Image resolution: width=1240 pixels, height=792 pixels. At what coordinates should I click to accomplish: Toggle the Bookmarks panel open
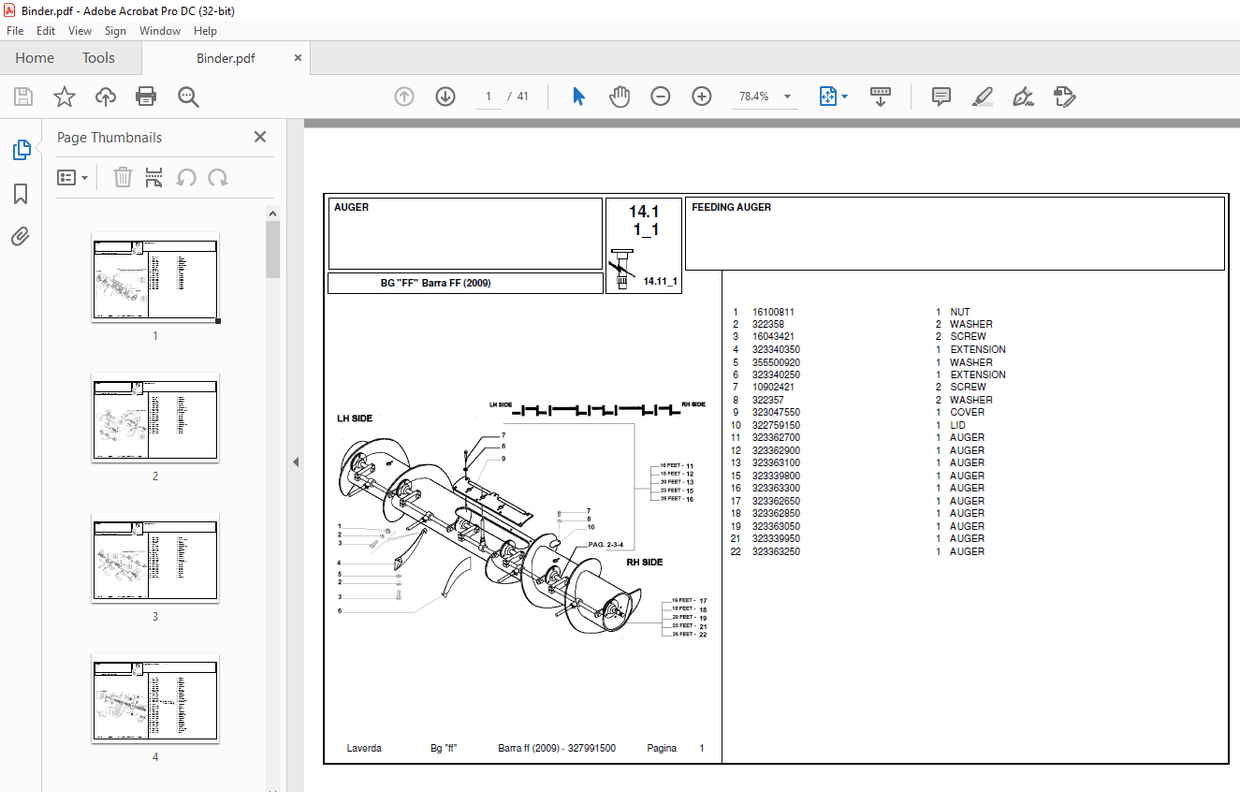[20, 194]
